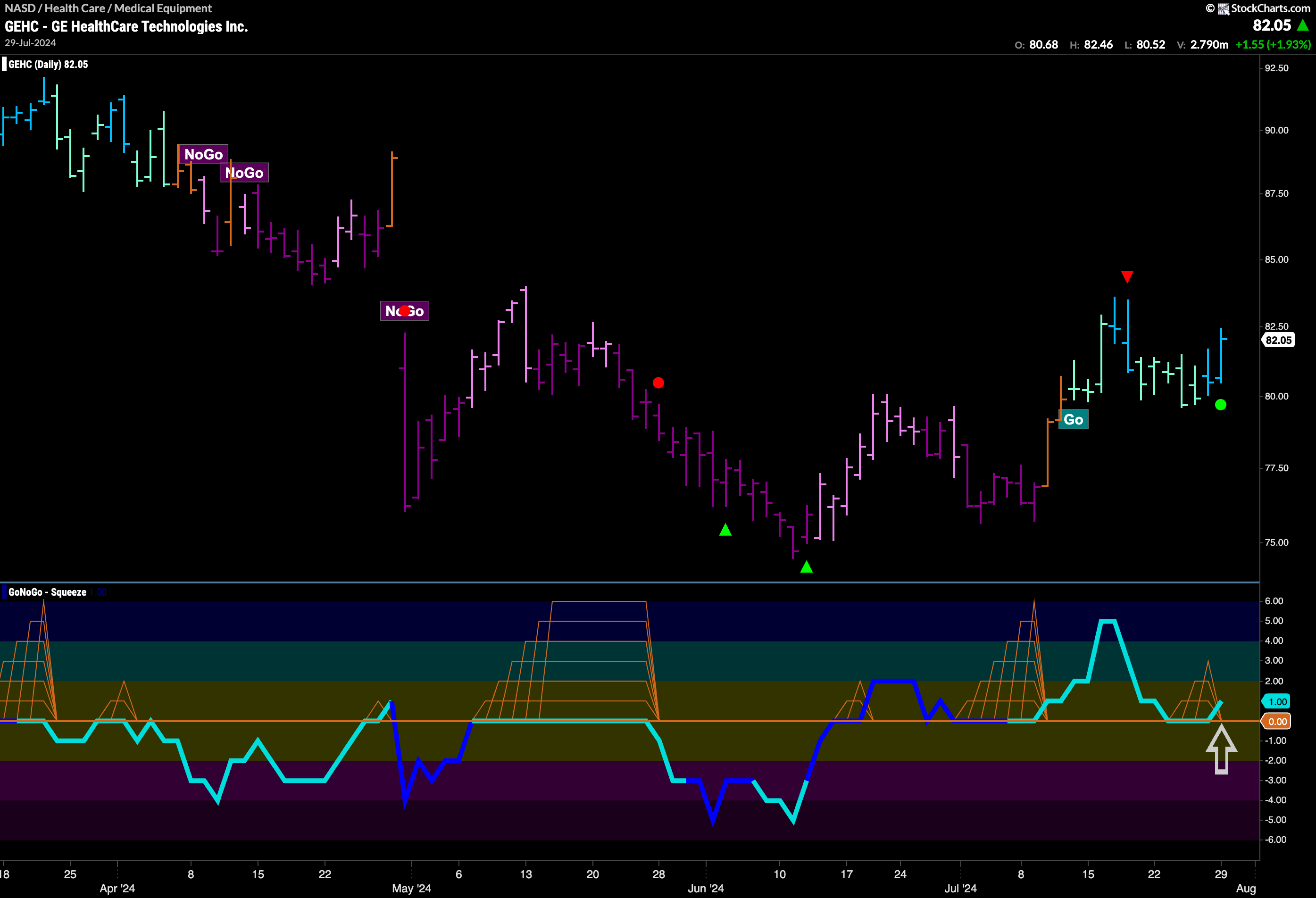Click the Low value 80.52
The height and width of the screenshot is (898, 1316).
pyautogui.click(x=1150, y=44)
